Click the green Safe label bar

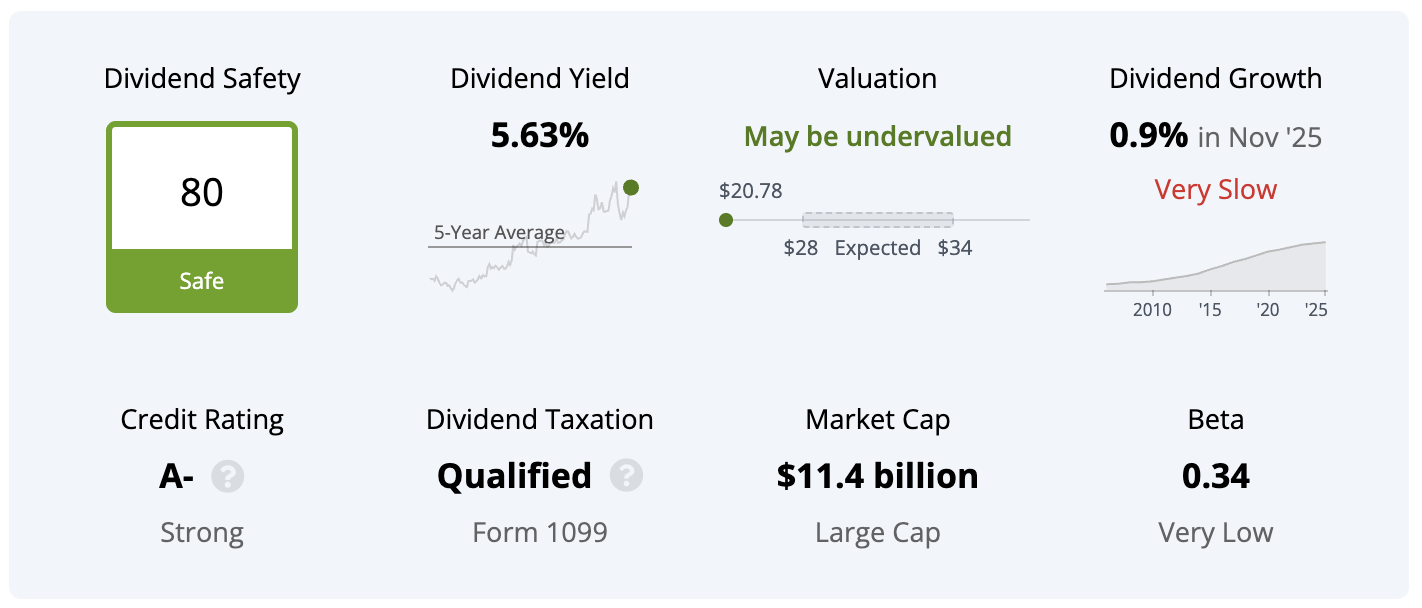pyautogui.click(x=202, y=281)
